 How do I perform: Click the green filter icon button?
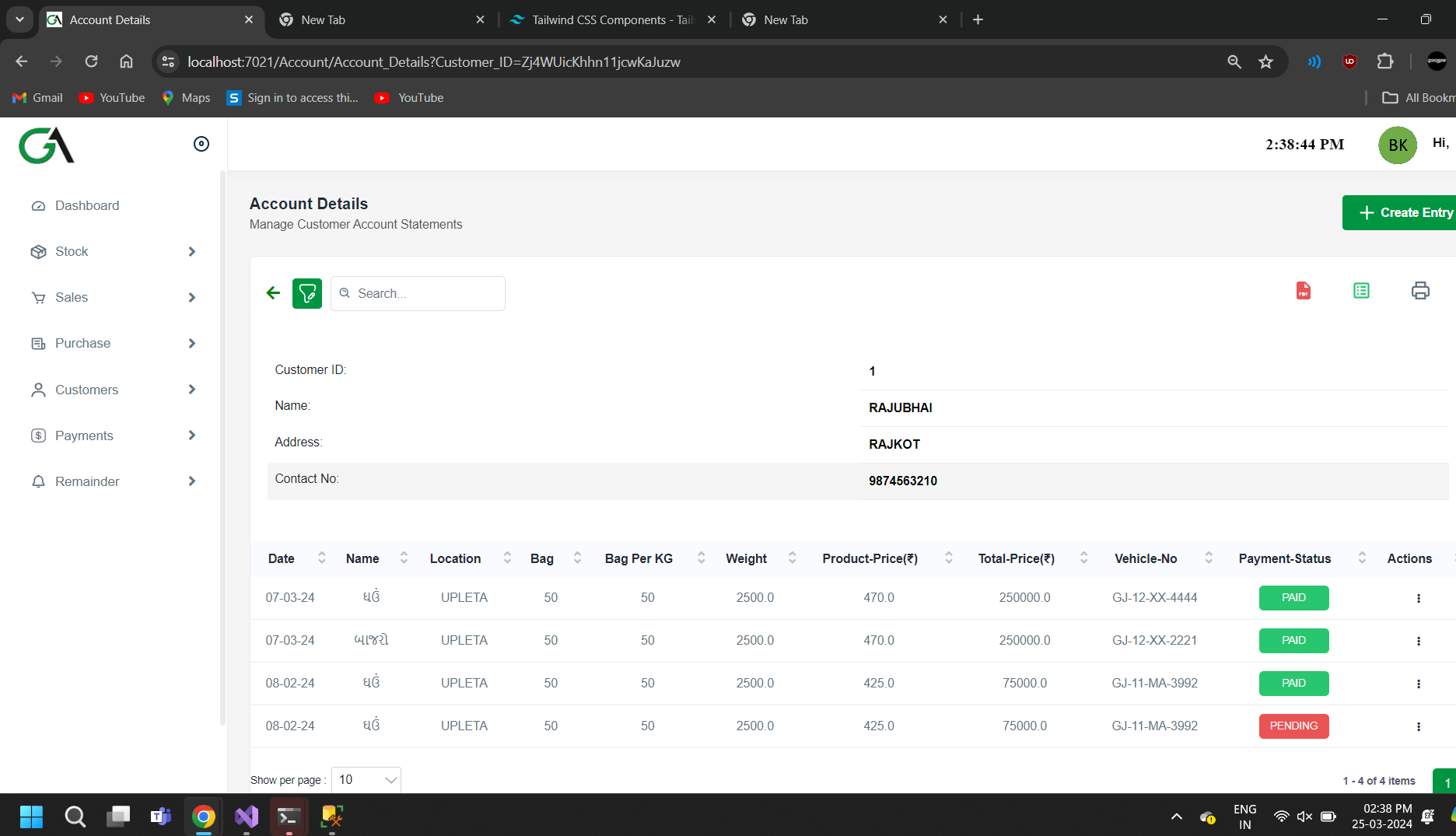[x=307, y=293]
